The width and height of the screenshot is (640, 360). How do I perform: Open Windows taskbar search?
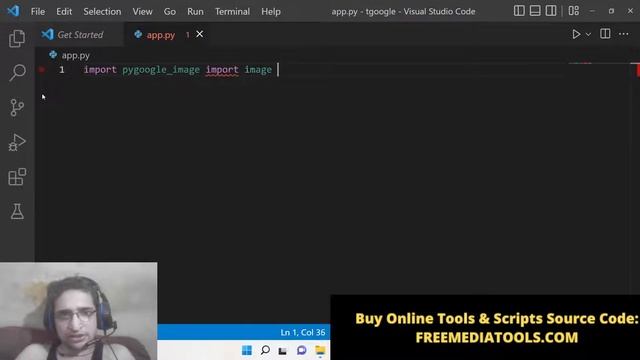pyautogui.click(x=265, y=350)
